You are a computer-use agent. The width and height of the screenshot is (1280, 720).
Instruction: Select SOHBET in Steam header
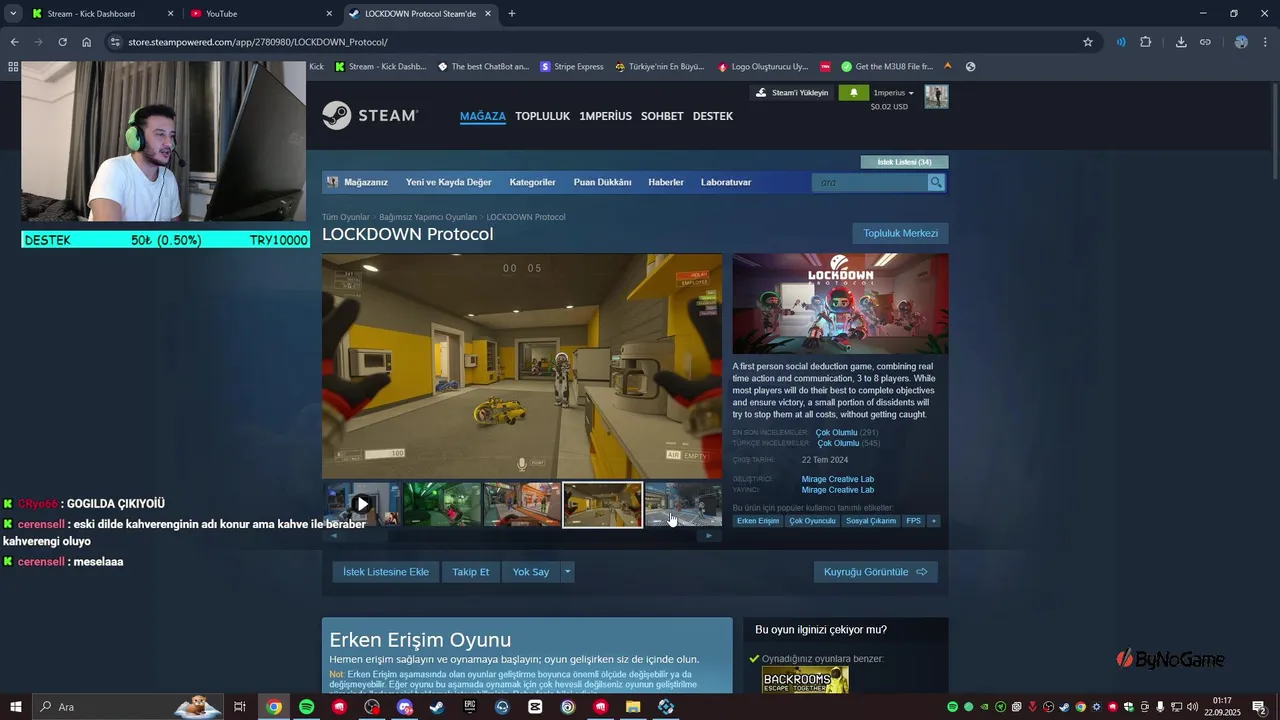(662, 116)
